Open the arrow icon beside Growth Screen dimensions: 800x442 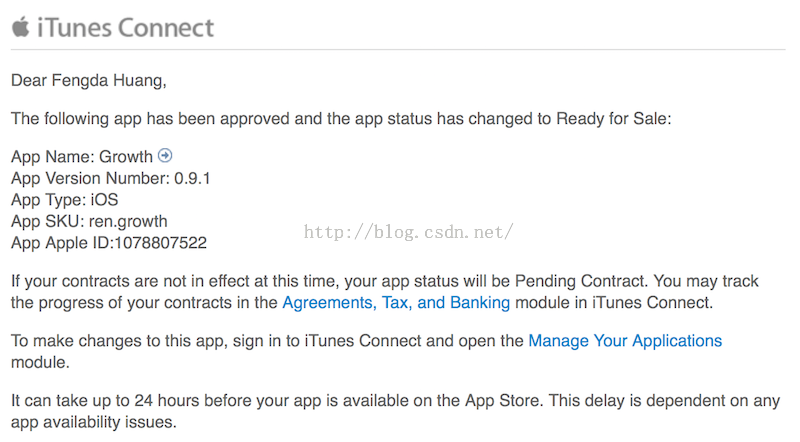pos(165,155)
